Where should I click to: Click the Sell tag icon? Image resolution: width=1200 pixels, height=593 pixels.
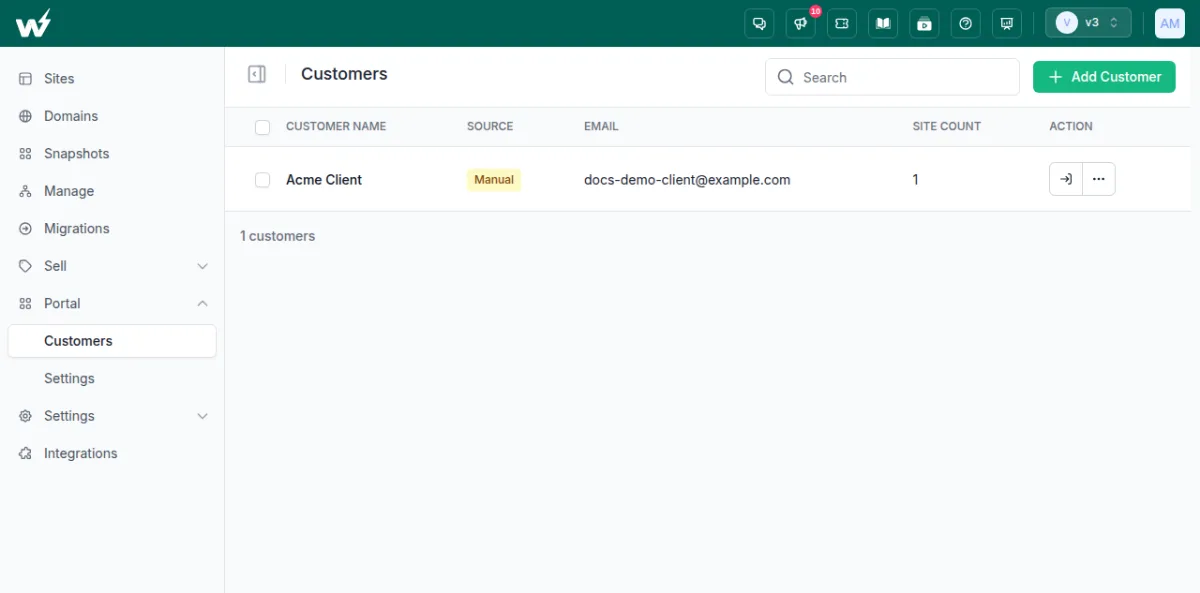coord(26,266)
